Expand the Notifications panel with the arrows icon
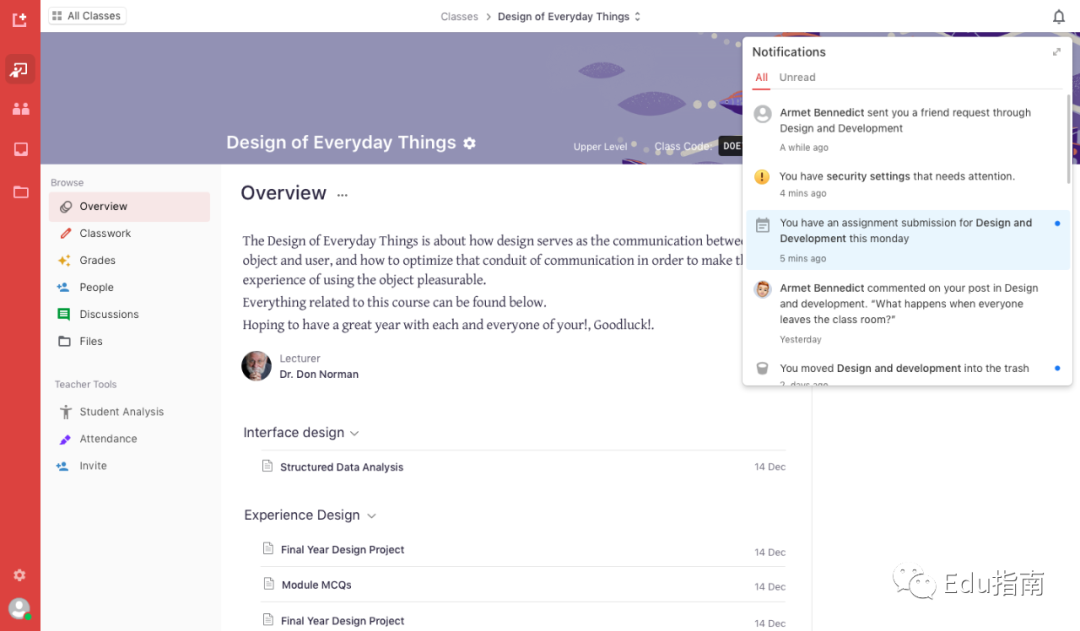 (1057, 52)
